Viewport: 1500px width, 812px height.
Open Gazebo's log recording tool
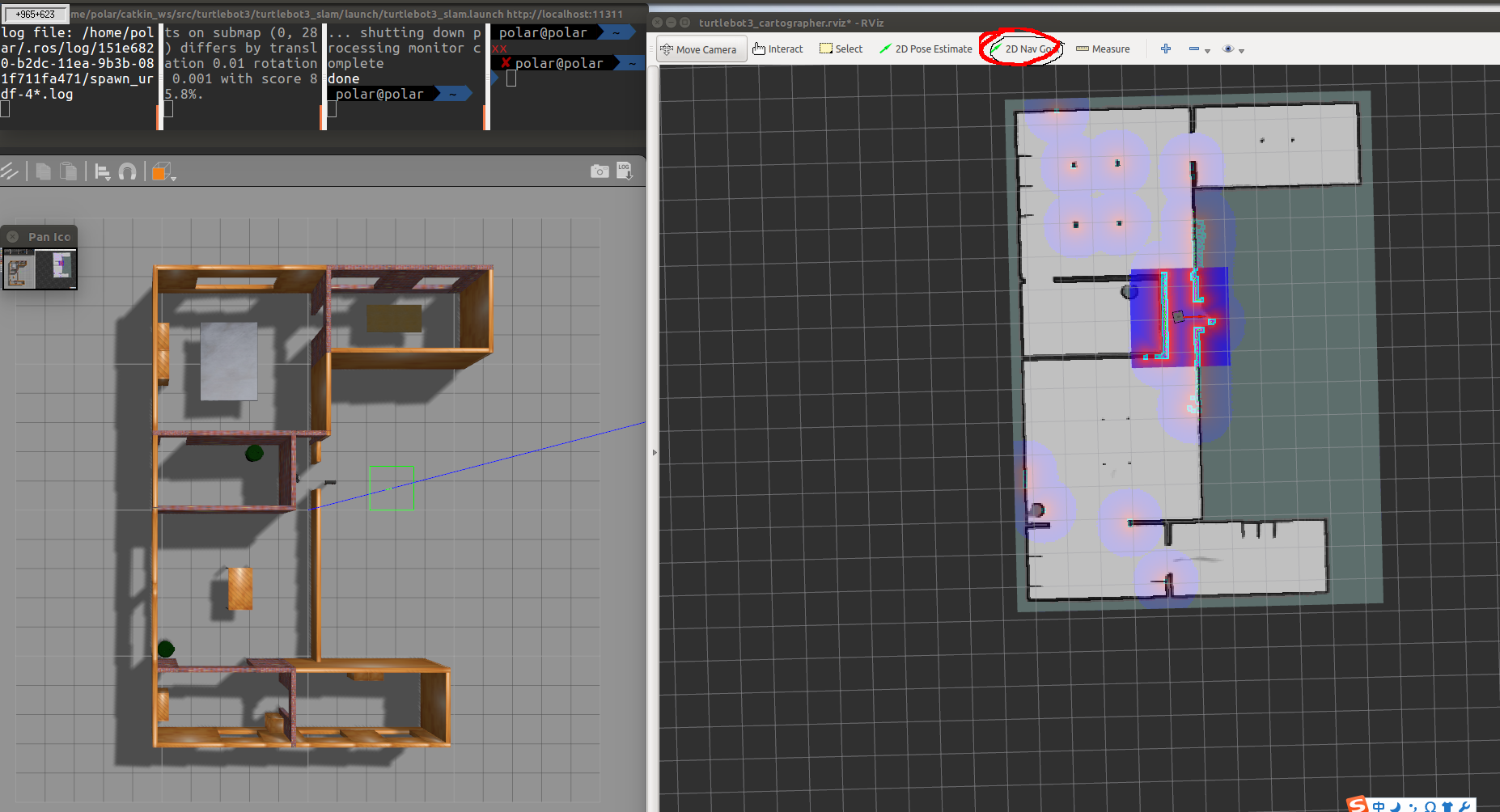(625, 171)
